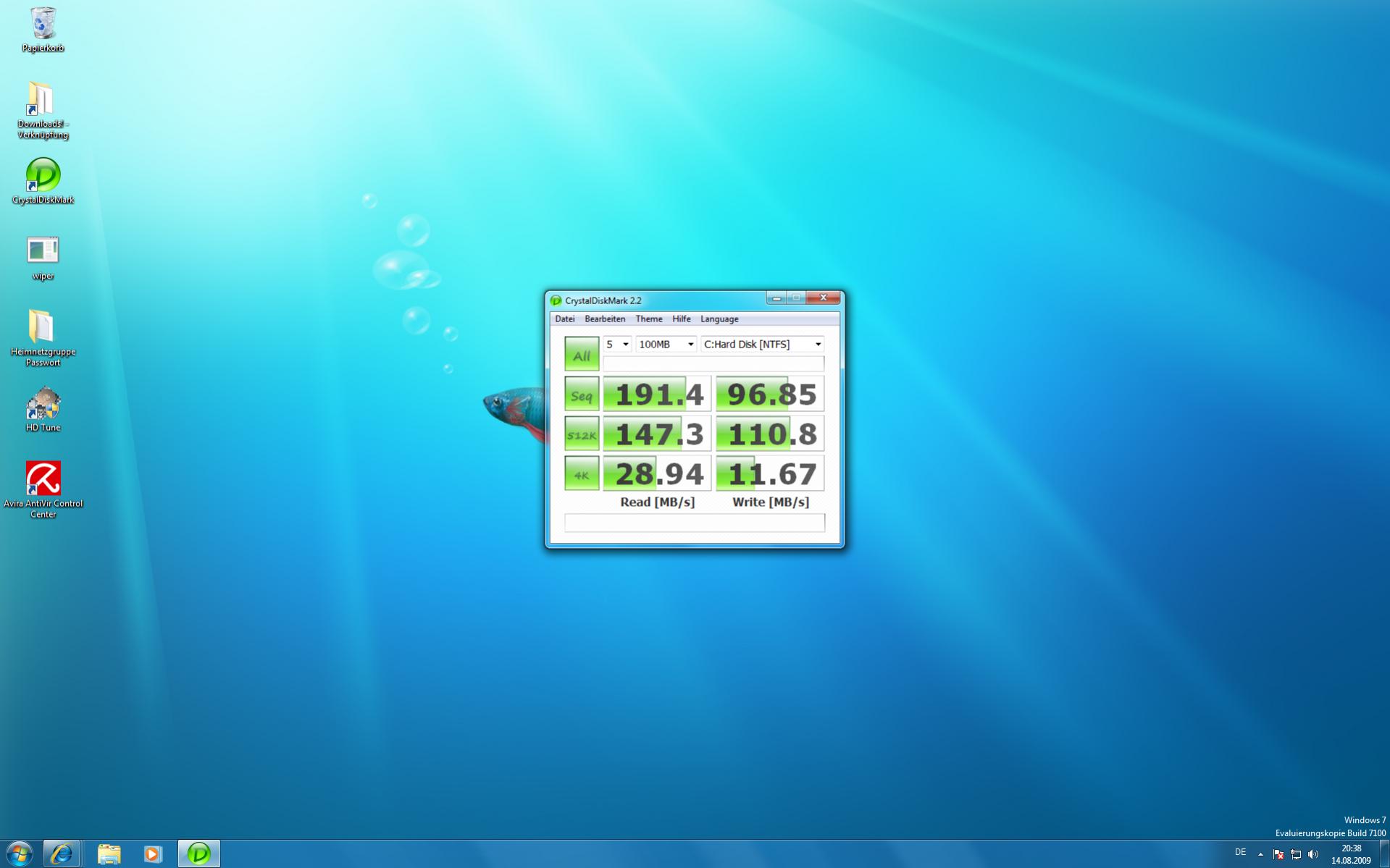Run the 4K random test

click(x=582, y=474)
